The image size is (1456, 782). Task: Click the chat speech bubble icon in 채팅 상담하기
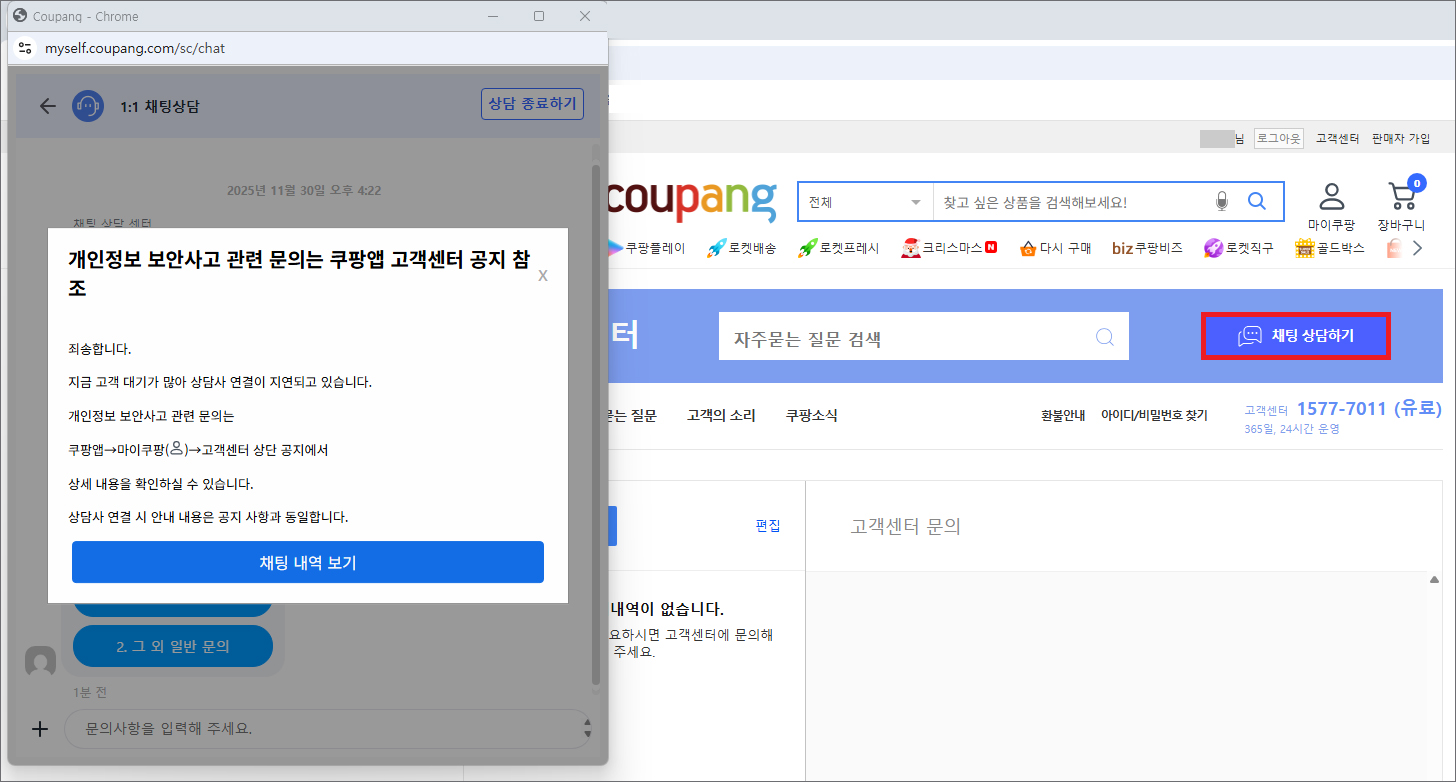(1250, 336)
